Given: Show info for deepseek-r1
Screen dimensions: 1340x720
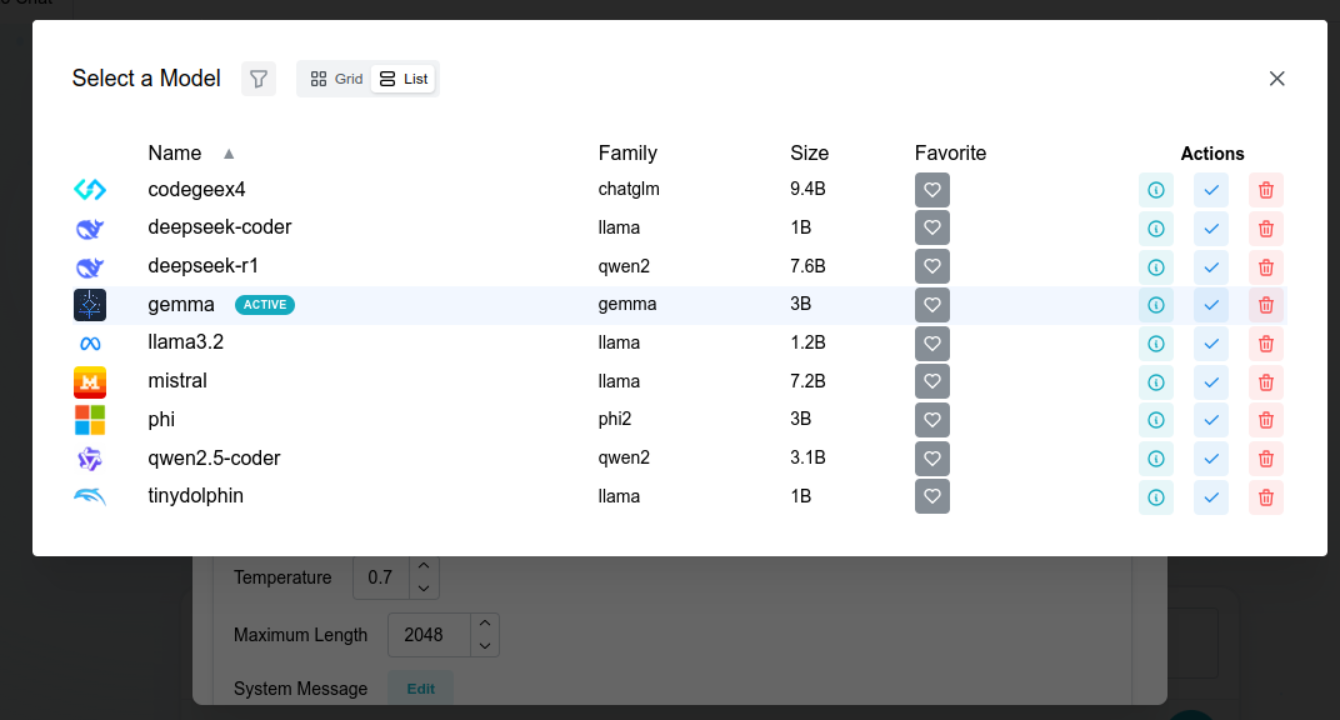Looking at the screenshot, I should click(x=1156, y=267).
